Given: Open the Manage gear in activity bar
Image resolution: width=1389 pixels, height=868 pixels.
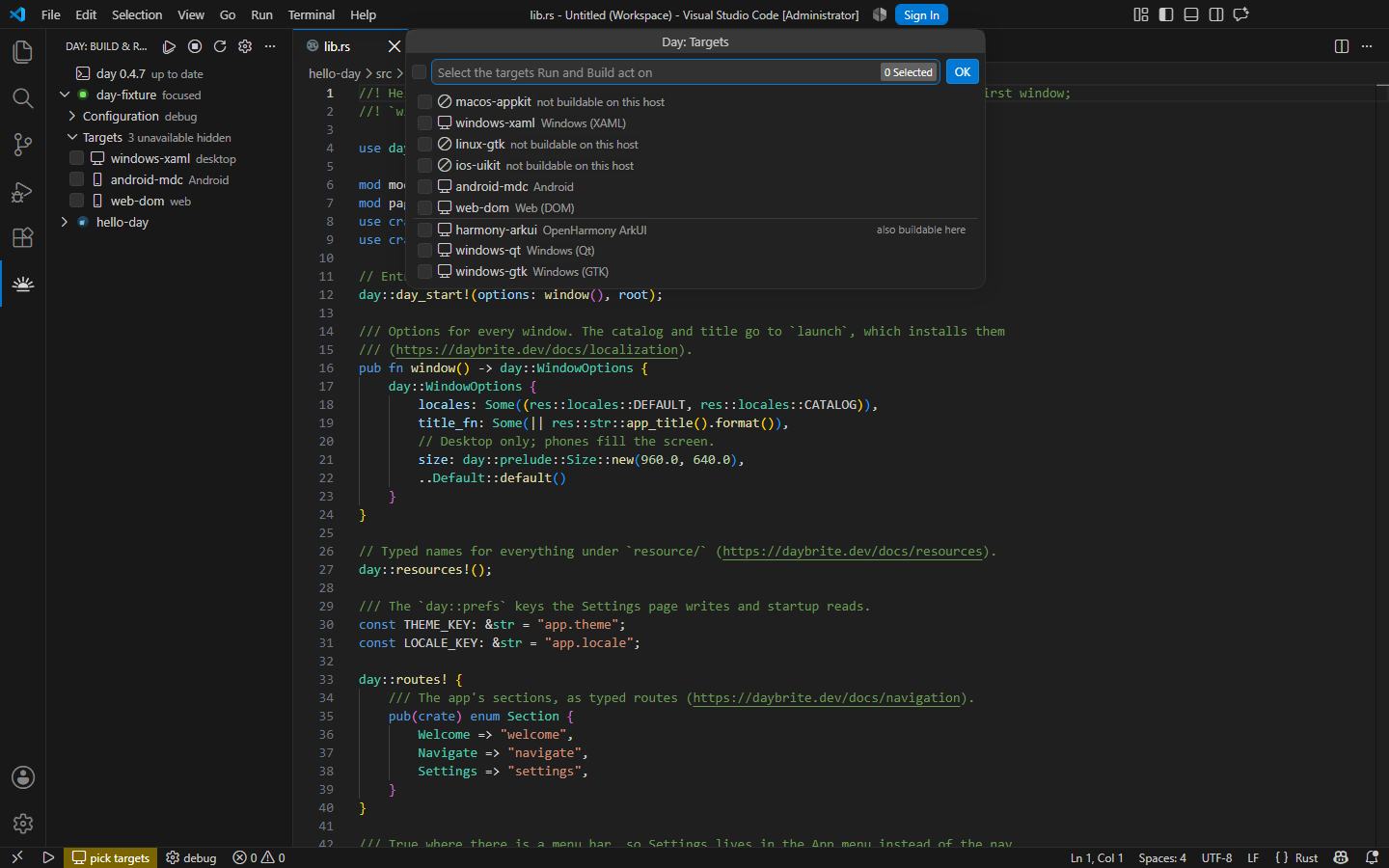Looking at the screenshot, I should pyautogui.click(x=23, y=824).
